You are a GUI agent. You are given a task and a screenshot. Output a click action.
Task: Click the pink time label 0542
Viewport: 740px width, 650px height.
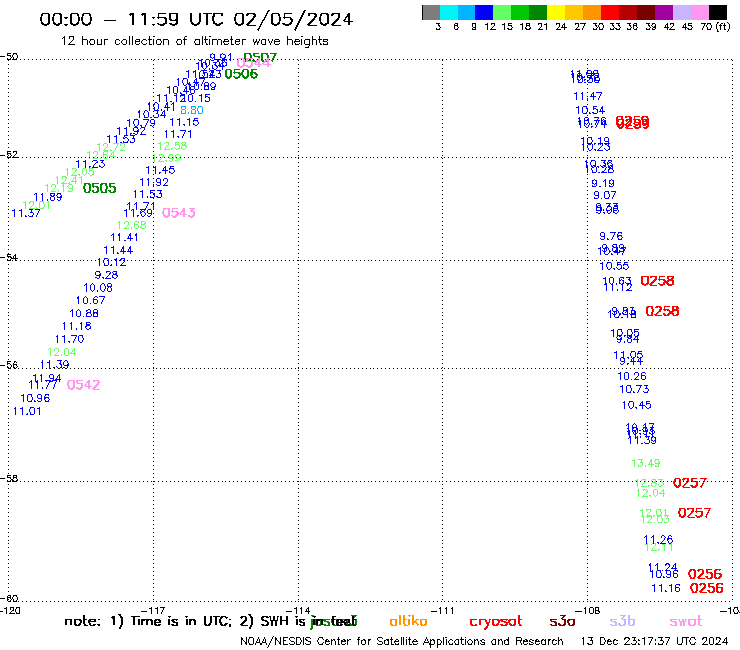(x=84, y=385)
